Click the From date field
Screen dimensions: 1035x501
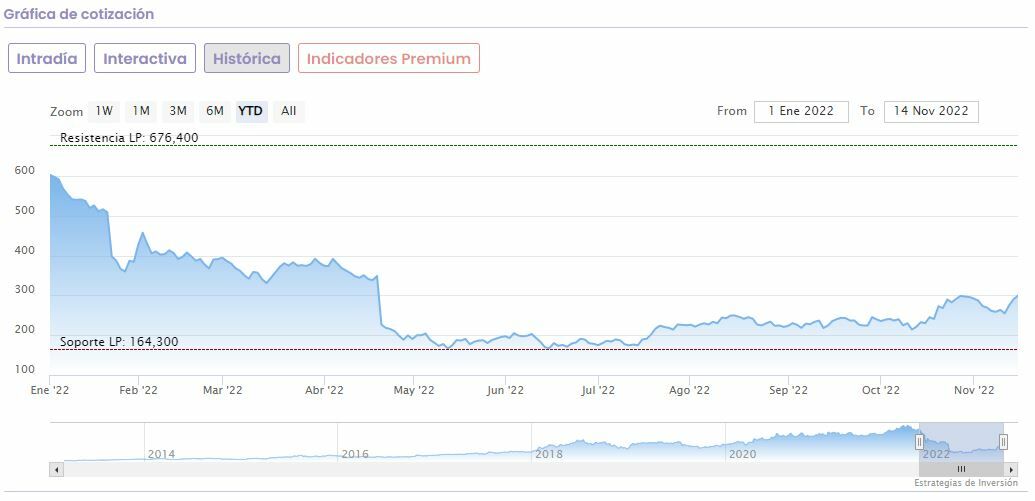pyautogui.click(x=801, y=111)
